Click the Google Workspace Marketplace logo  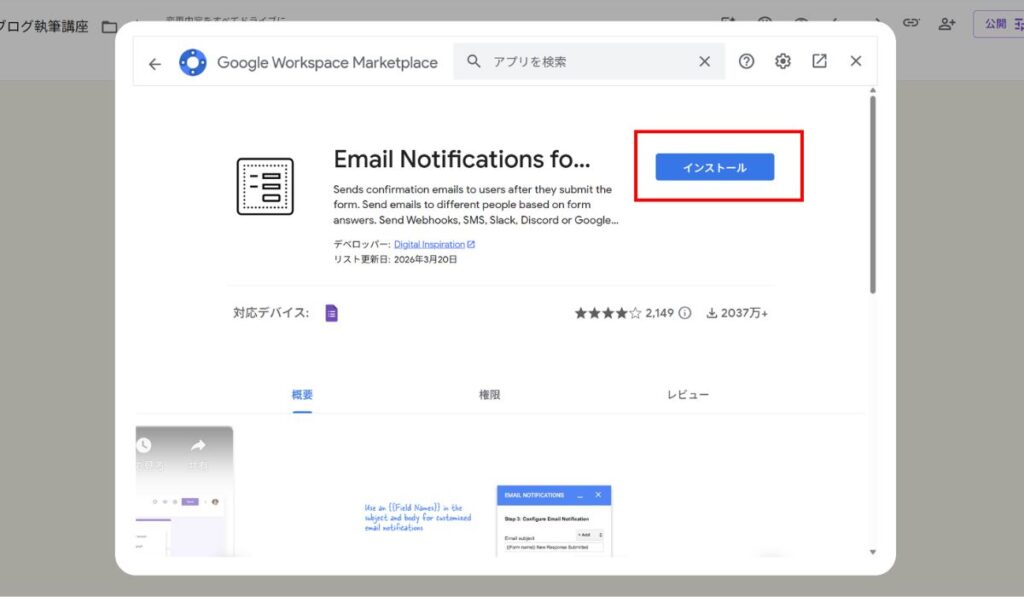tap(193, 63)
